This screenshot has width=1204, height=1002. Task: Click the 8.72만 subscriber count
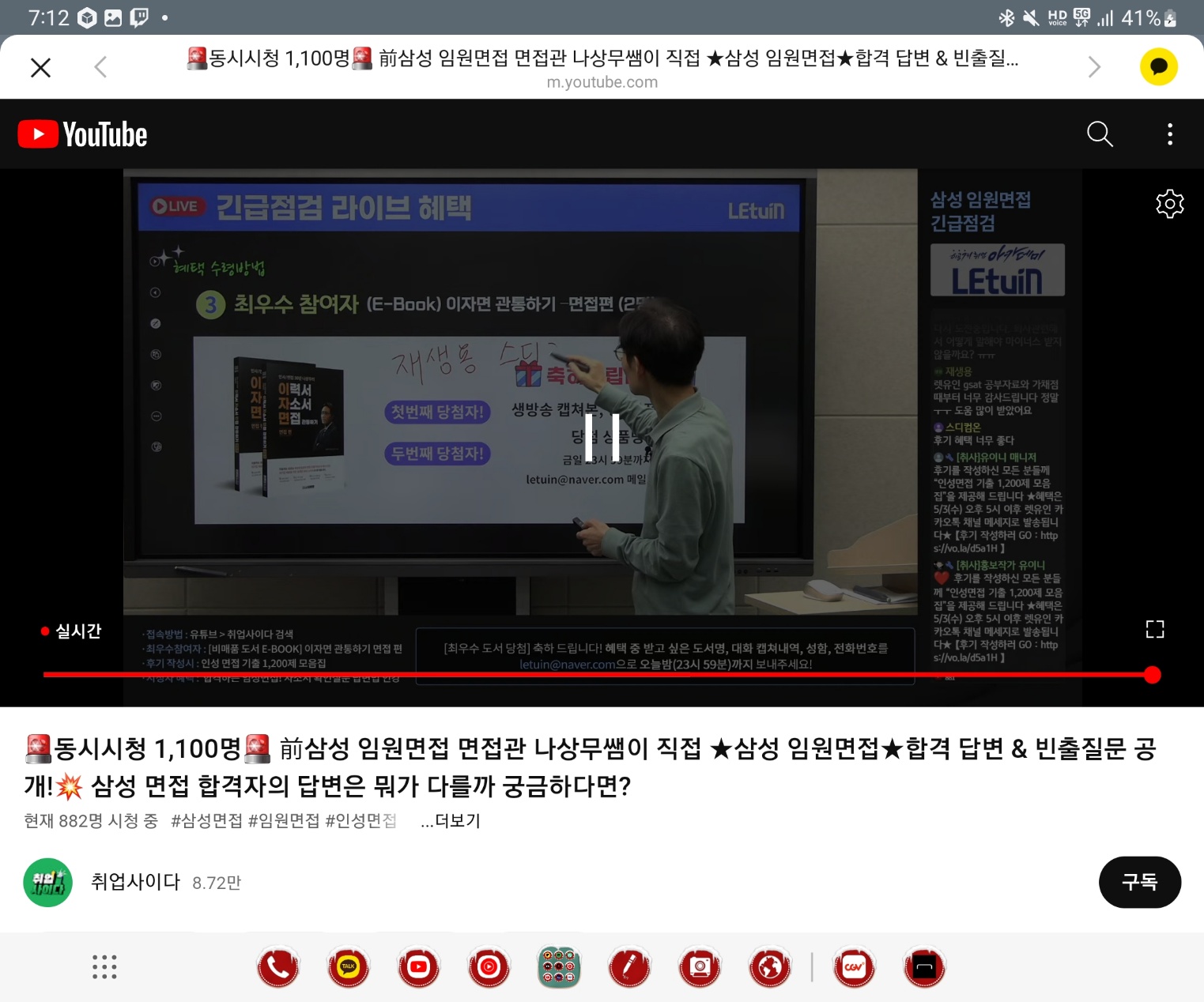click(217, 883)
